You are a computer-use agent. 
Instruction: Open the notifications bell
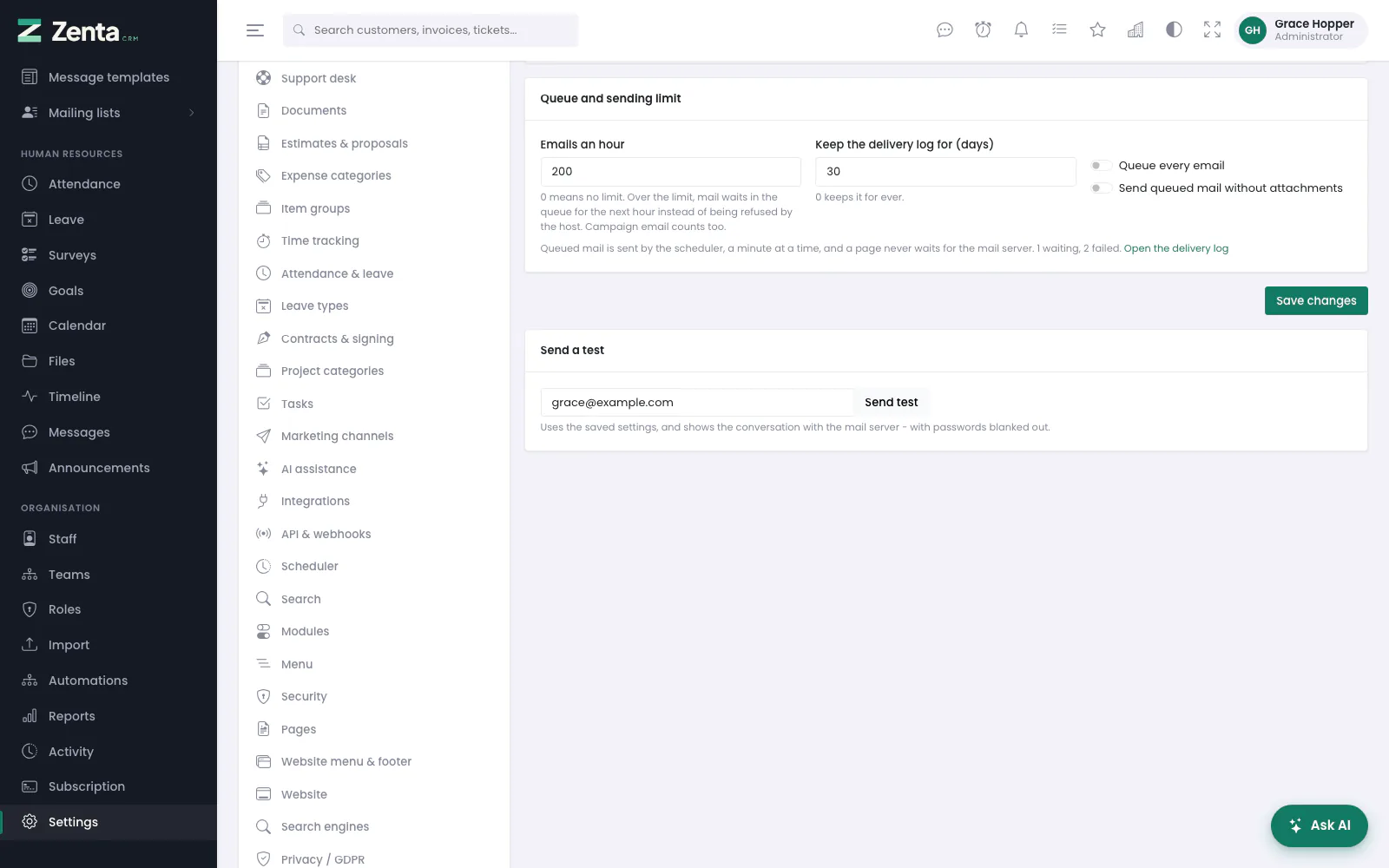(1021, 30)
